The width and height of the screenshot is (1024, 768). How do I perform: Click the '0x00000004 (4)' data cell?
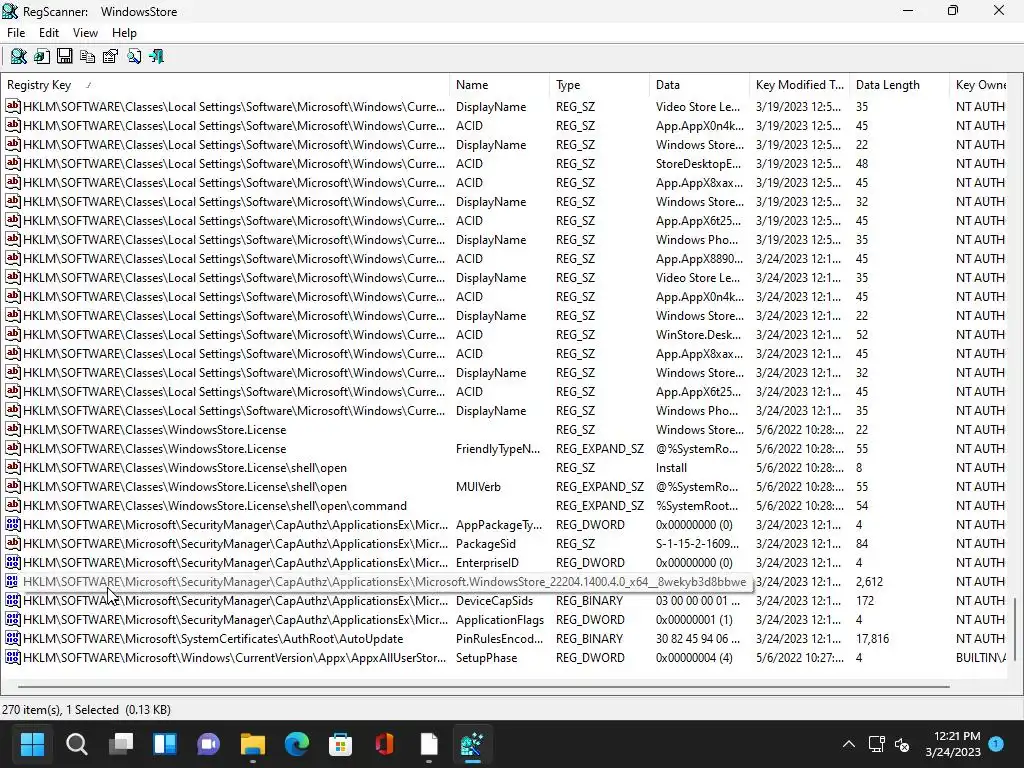point(694,658)
